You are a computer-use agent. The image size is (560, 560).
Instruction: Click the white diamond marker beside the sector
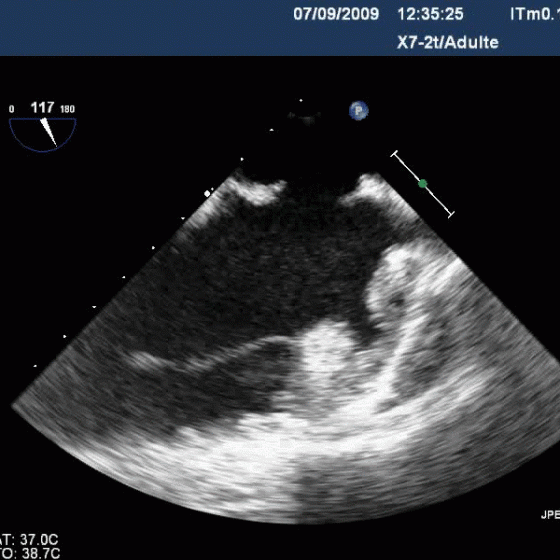point(207,194)
